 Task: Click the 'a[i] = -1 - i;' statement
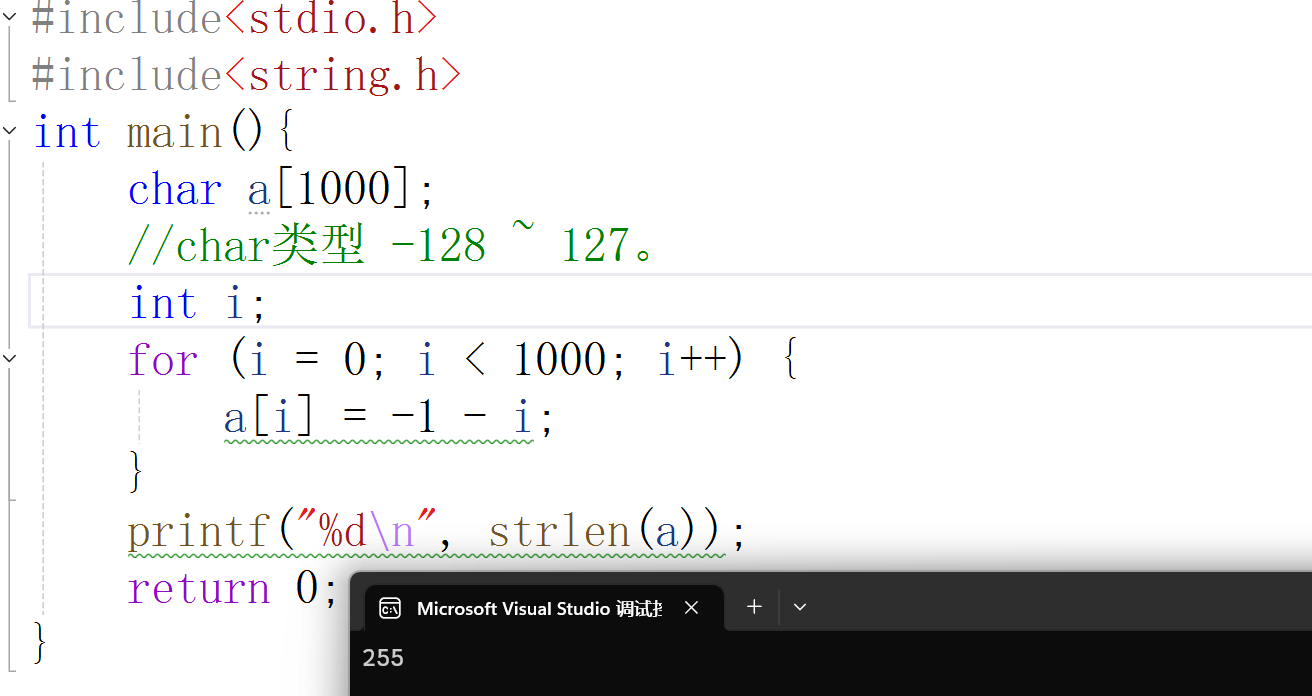389,417
